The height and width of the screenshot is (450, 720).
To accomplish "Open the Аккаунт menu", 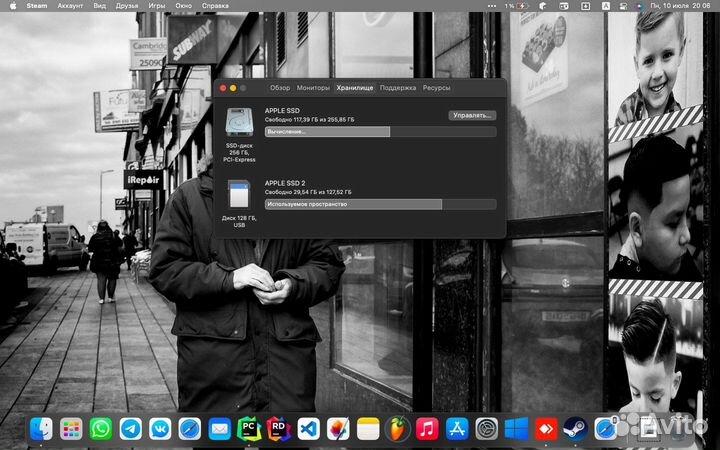I will (70, 6).
